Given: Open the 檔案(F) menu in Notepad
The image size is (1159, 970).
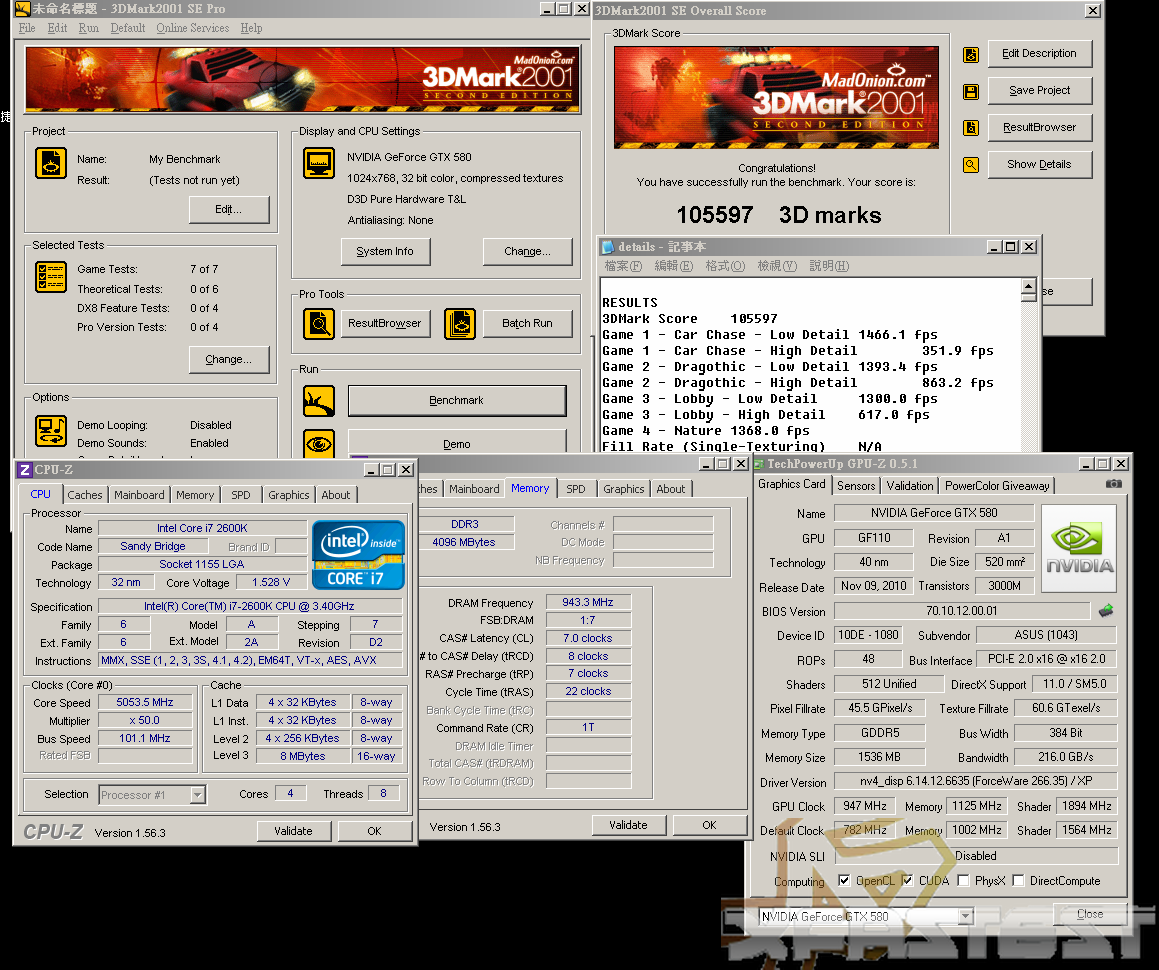Looking at the screenshot, I should click(623, 266).
